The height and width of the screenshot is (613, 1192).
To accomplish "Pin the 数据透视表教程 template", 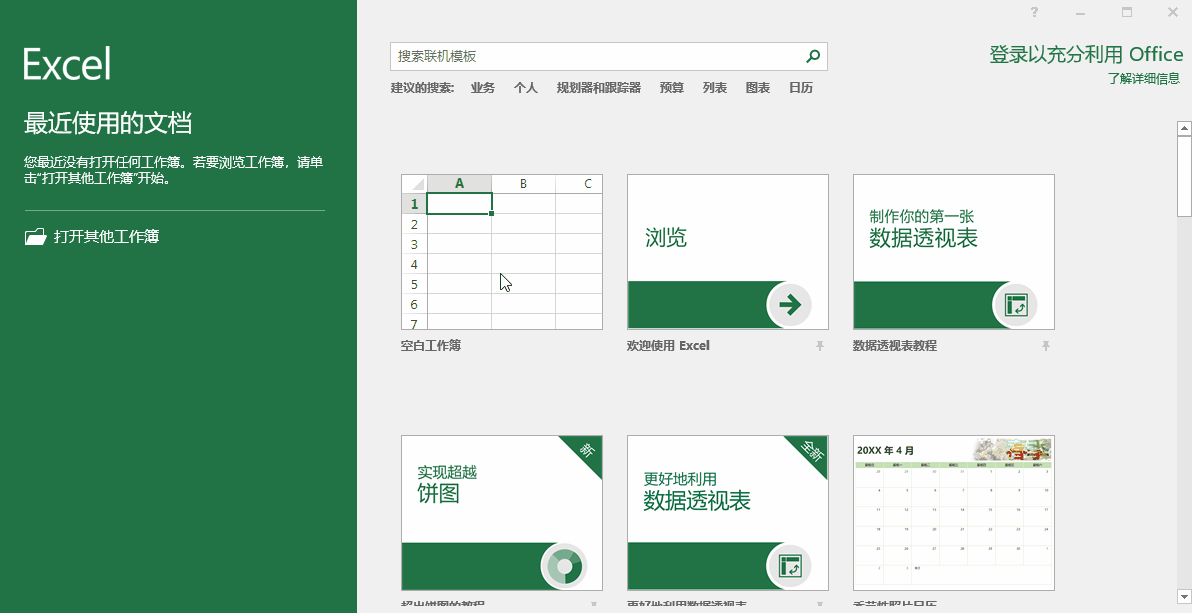I will [x=1046, y=346].
